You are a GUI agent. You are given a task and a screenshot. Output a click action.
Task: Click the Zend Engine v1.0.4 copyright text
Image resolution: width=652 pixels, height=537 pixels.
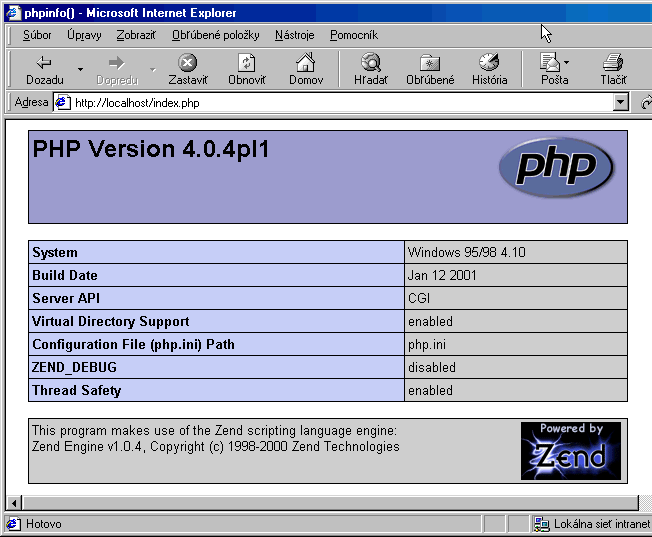coord(215,446)
